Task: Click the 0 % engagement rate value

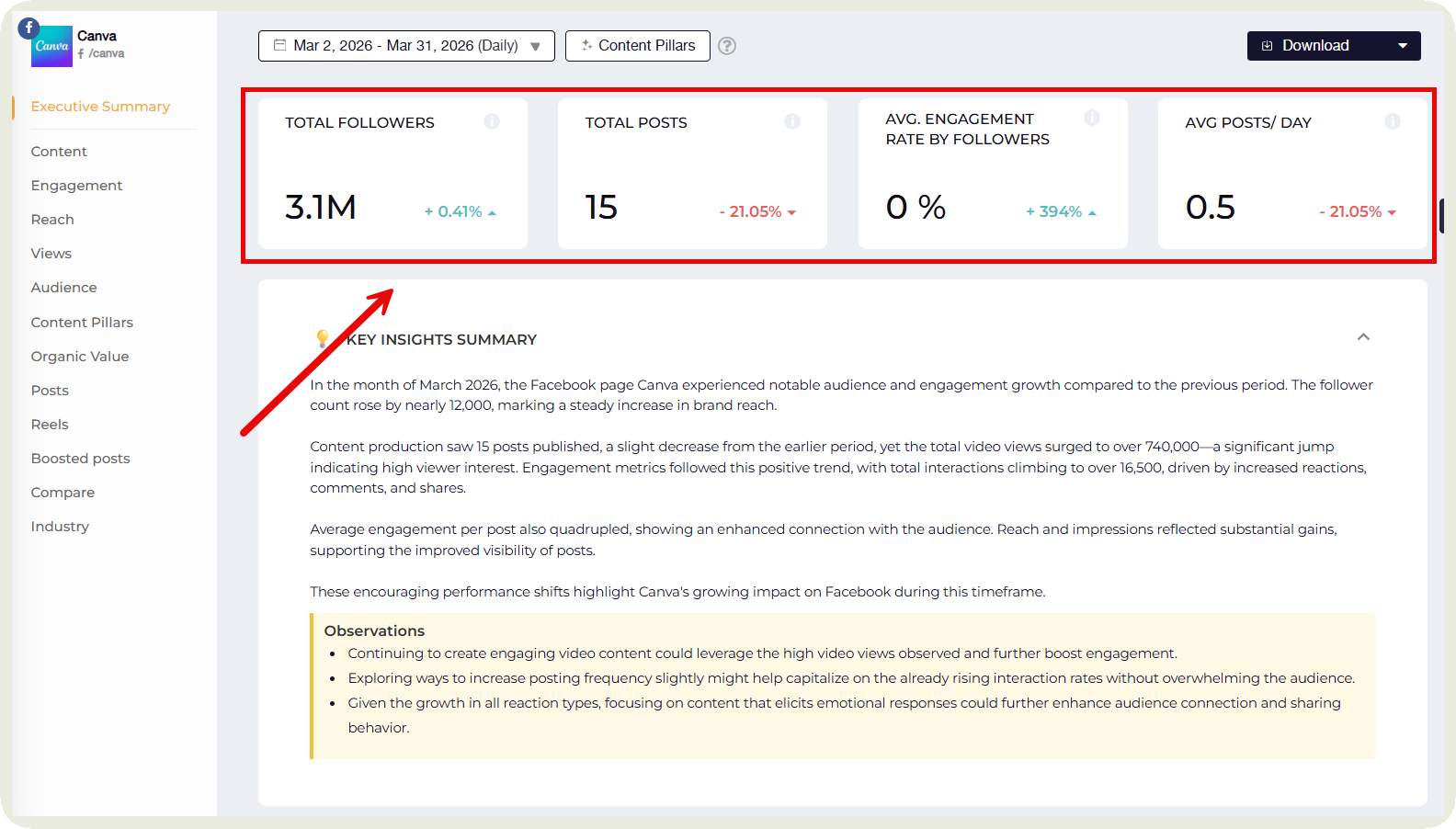Action: pos(916,208)
